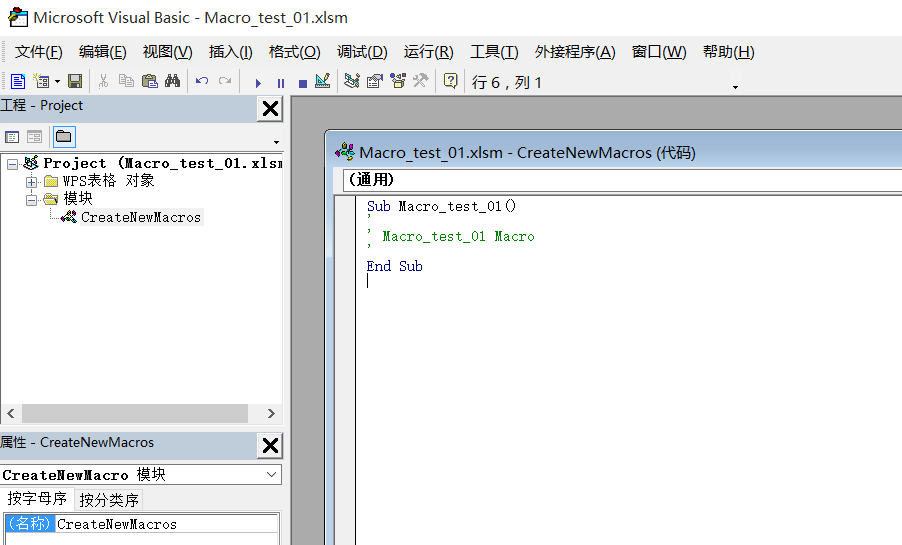
Task: Click the View WPS spreadsheet document icon
Action: [x=18, y=82]
